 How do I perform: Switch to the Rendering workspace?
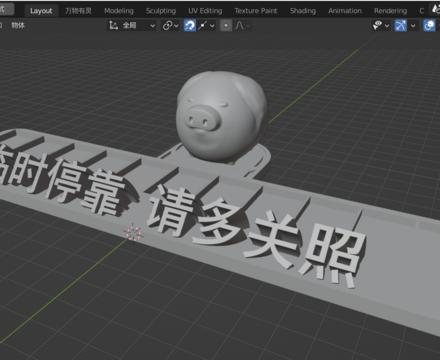(x=390, y=11)
